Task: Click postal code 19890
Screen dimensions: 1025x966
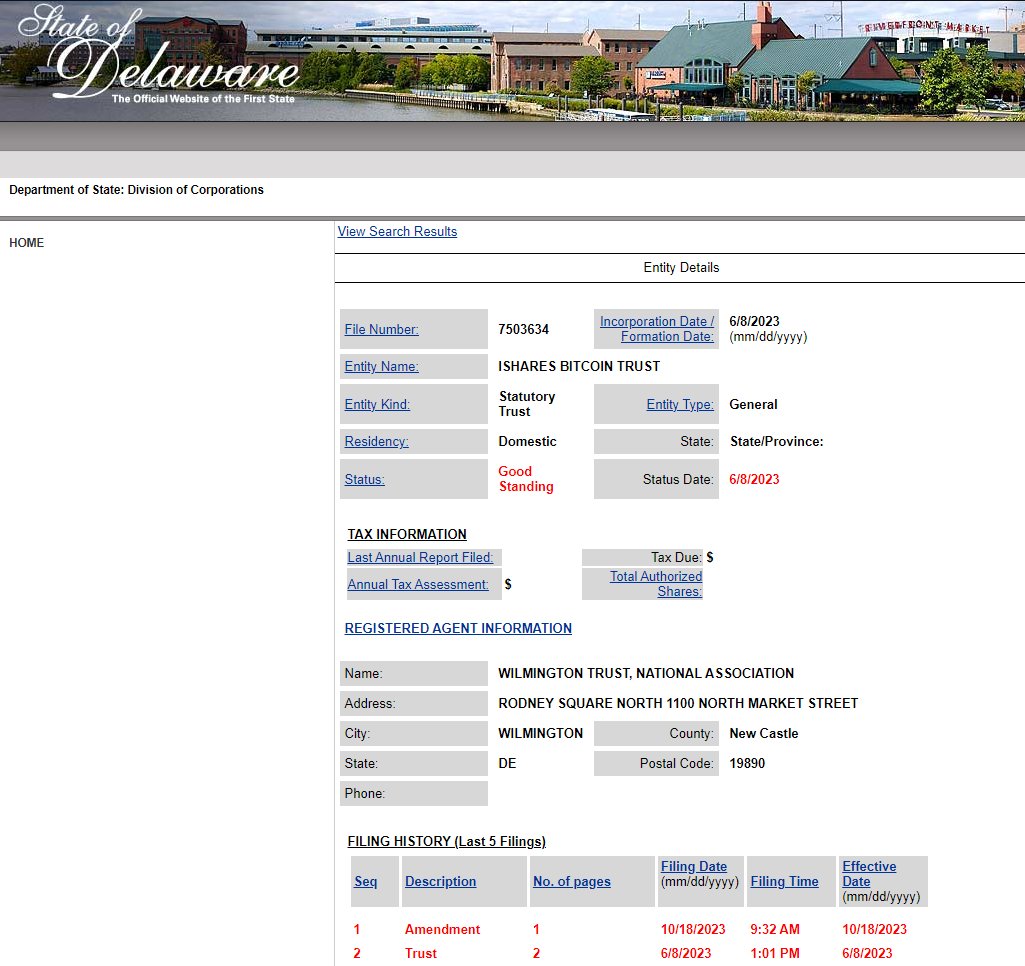Action: [x=747, y=763]
